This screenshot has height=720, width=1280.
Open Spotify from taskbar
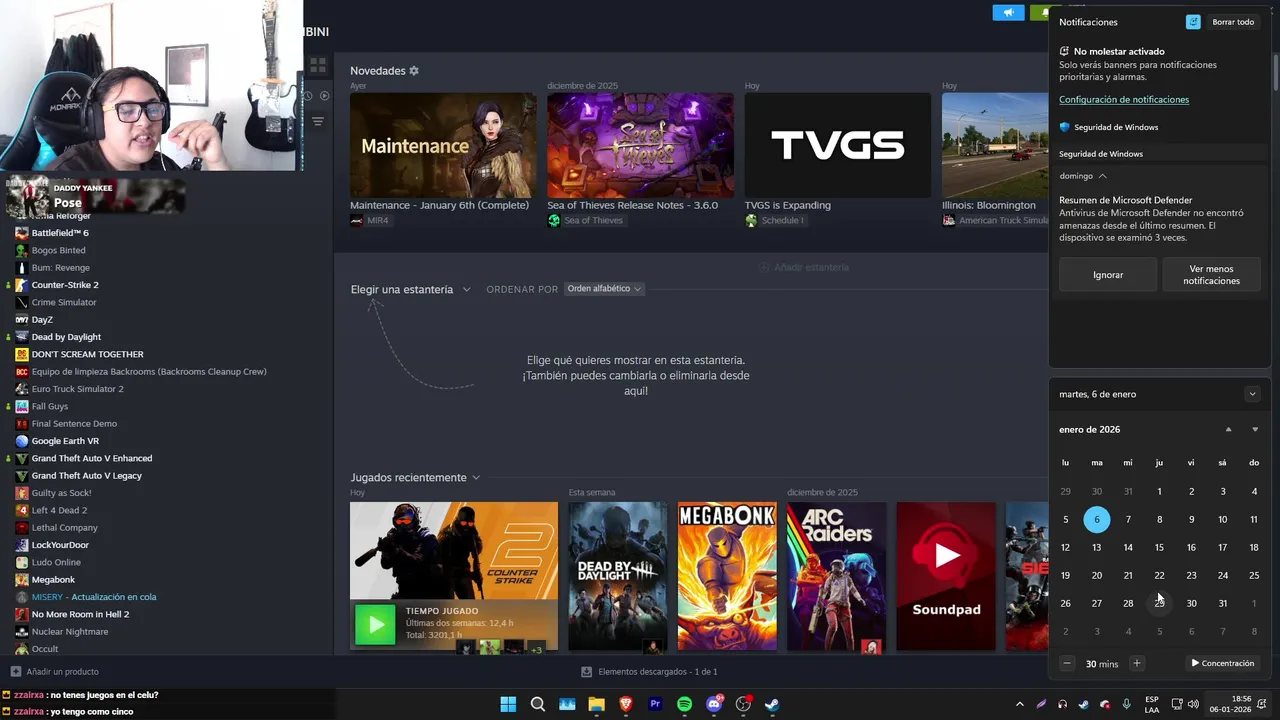(684, 704)
